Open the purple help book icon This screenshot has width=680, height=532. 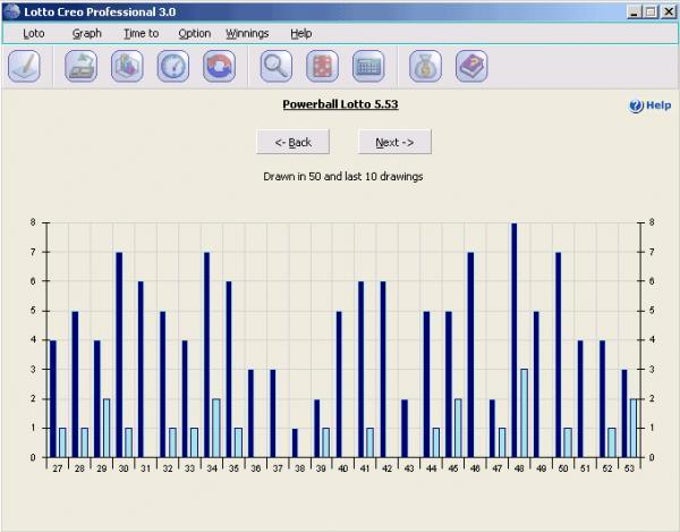click(472, 66)
